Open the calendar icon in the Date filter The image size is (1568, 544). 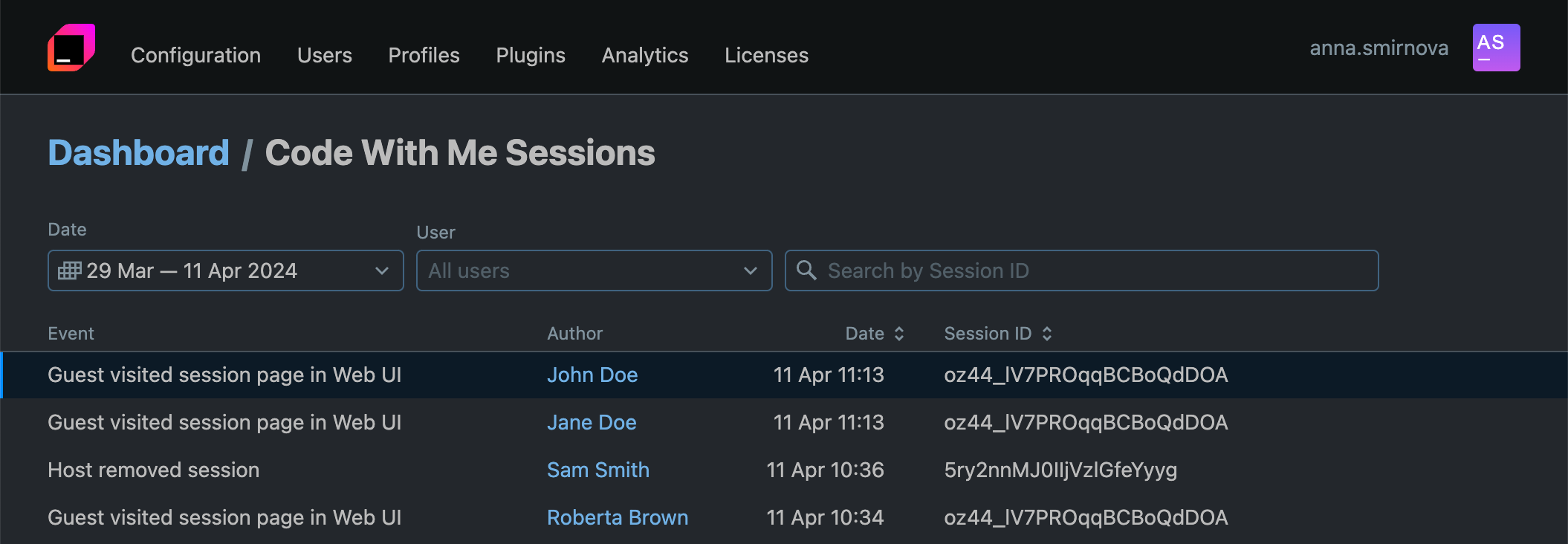pyautogui.click(x=69, y=271)
